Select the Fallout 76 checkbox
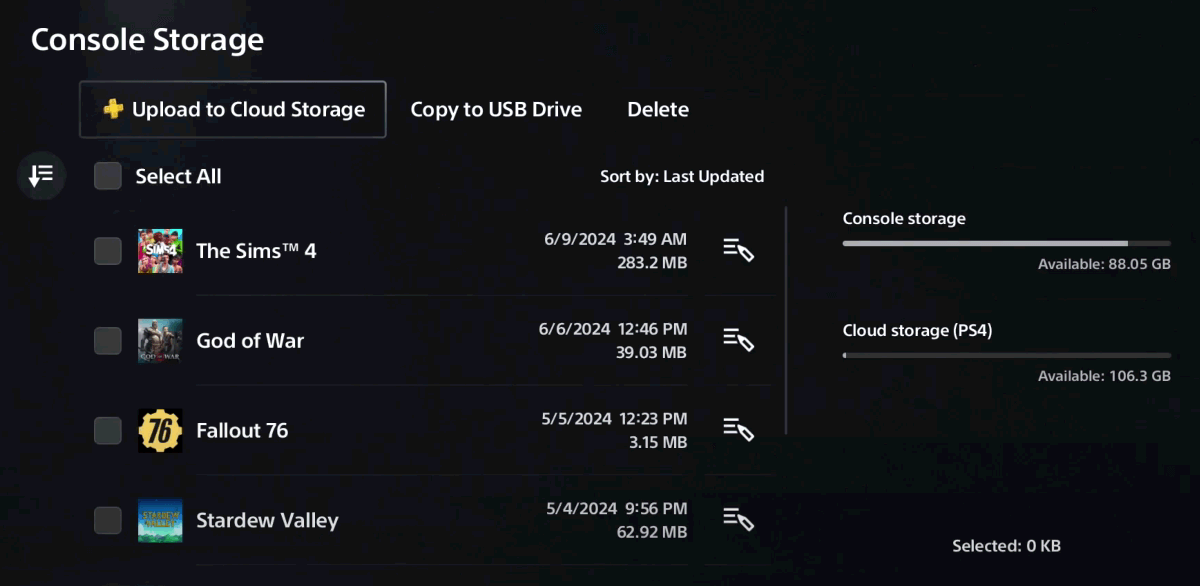This screenshot has width=1200, height=586. point(108,431)
